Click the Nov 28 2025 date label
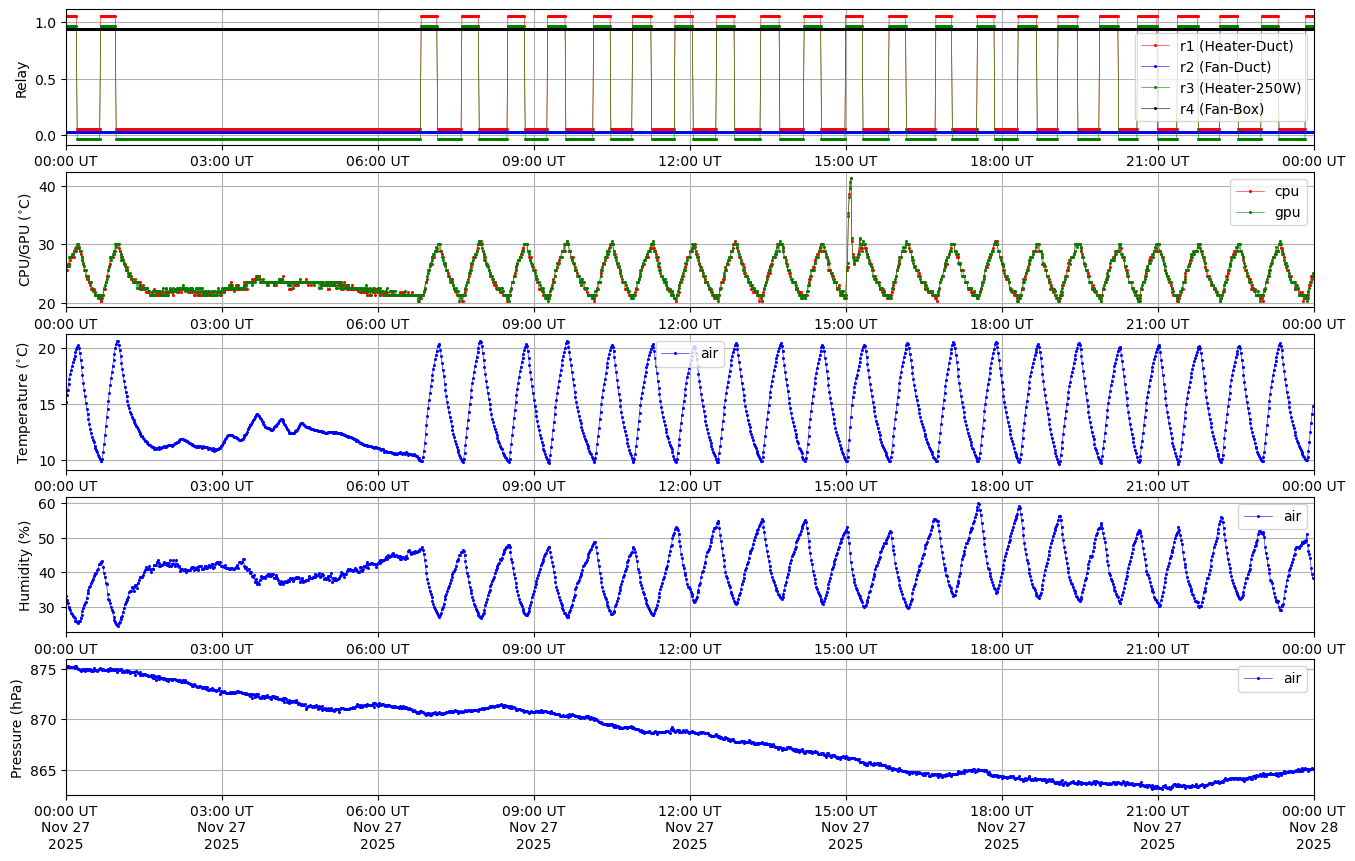Image resolution: width=1355 pixels, height=861 pixels. tap(1314, 835)
